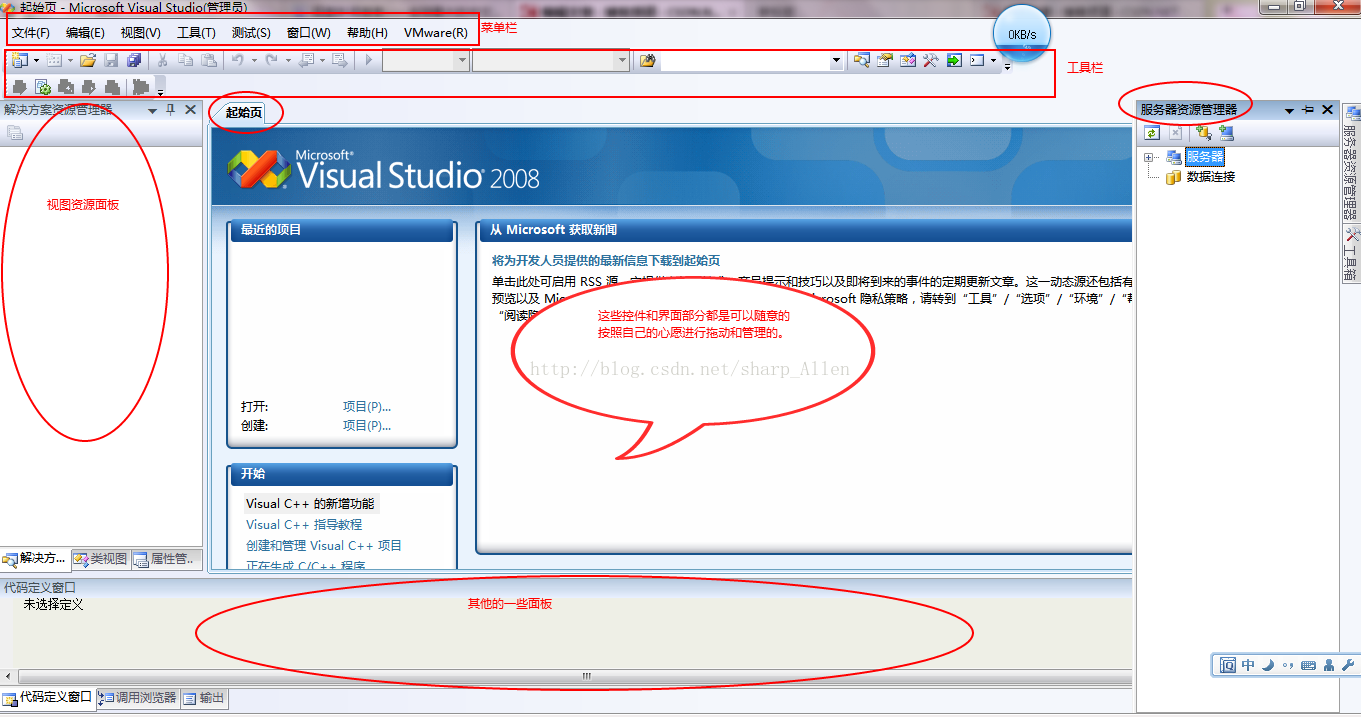This screenshot has height=717, width=1361.
Task: Open the vertical 工具箱 side tab
Action: (x=1351, y=255)
